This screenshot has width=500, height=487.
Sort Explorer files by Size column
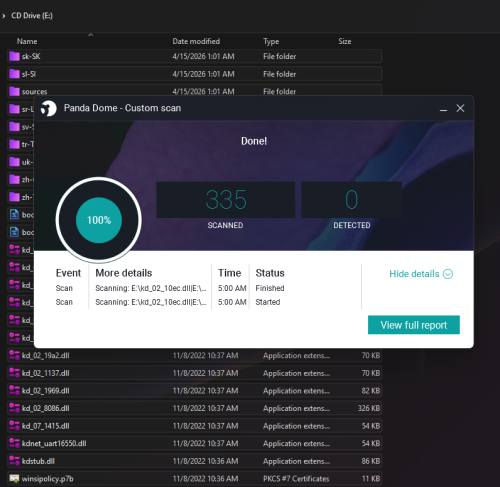click(345, 41)
